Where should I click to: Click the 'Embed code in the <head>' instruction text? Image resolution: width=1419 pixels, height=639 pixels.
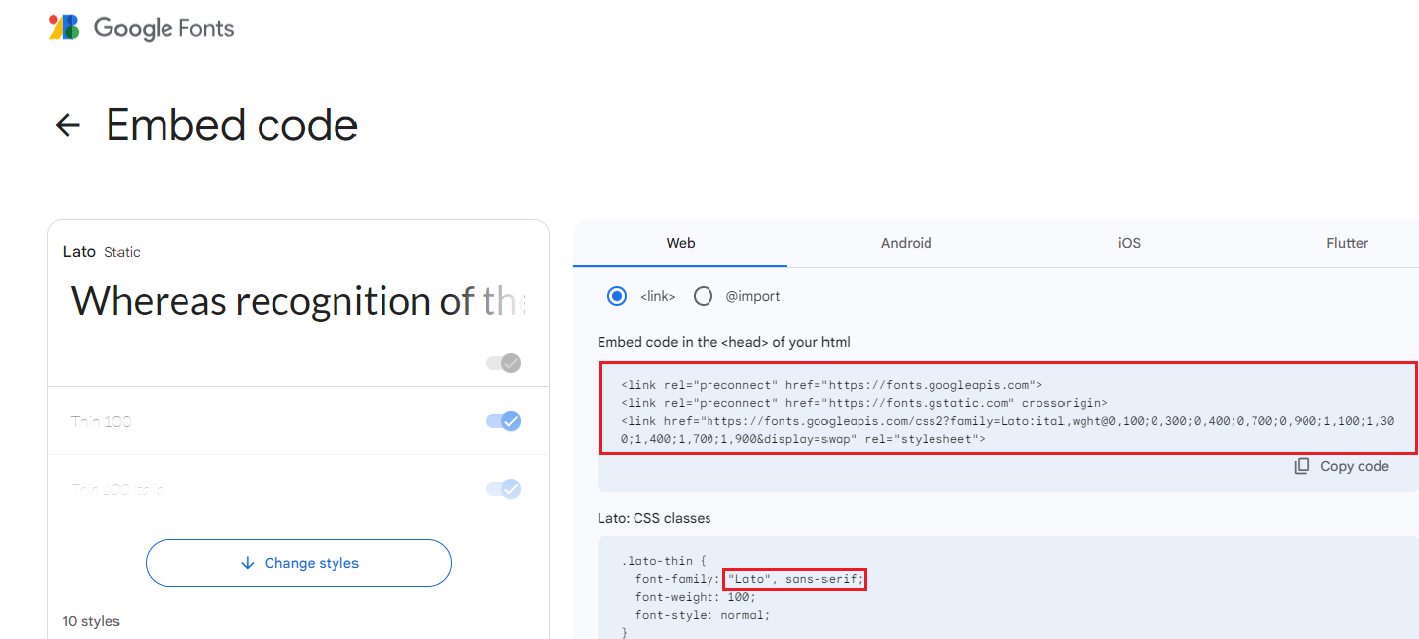point(724,342)
